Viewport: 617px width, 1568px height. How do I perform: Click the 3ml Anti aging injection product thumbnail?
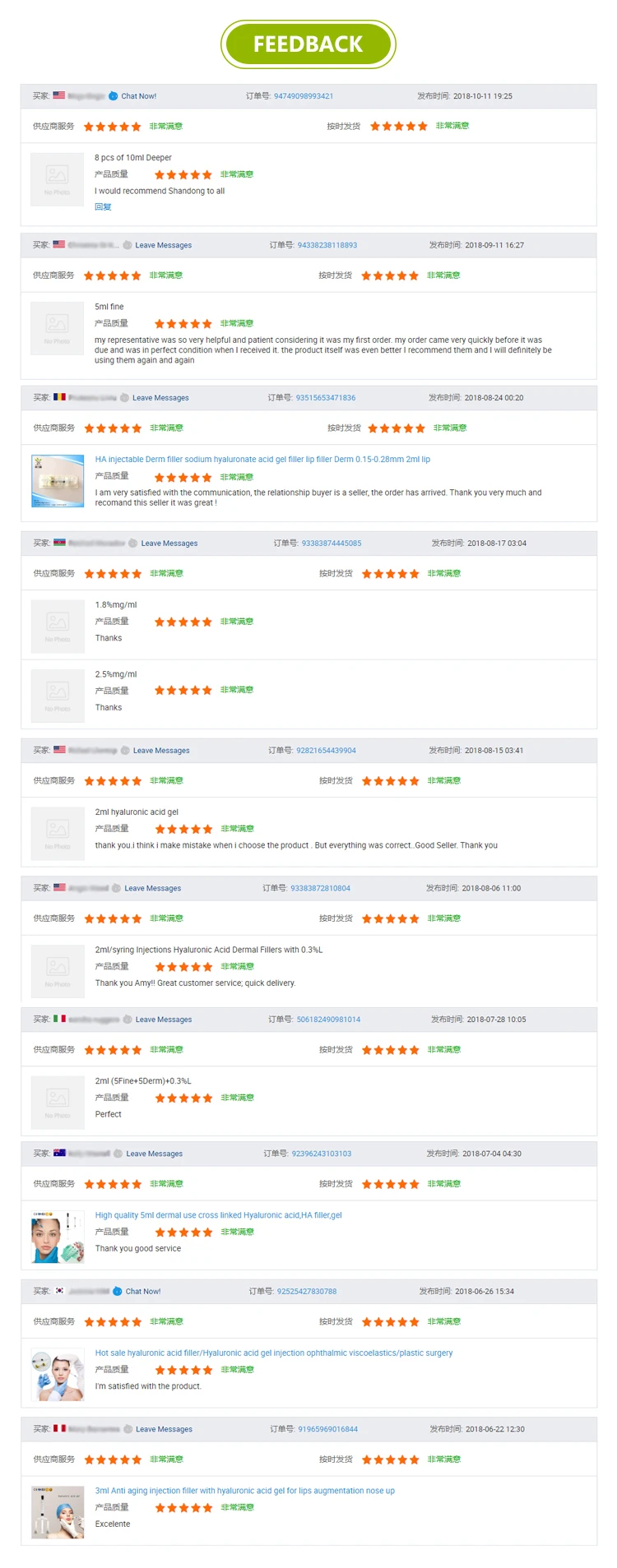[x=58, y=1512]
